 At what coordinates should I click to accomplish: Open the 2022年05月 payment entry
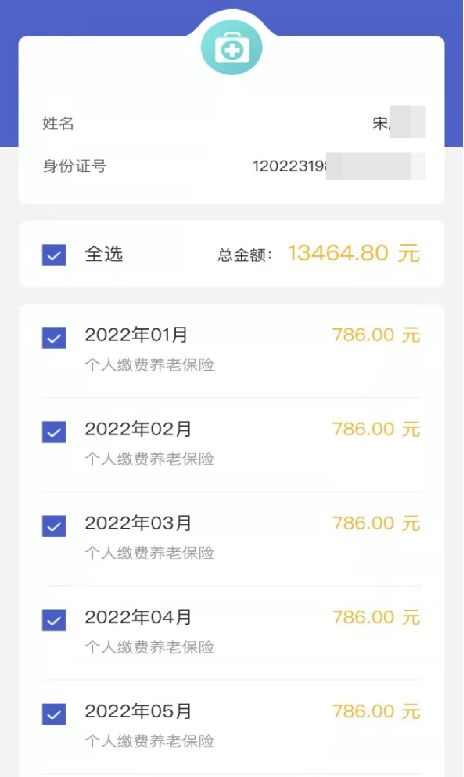pos(232,726)
